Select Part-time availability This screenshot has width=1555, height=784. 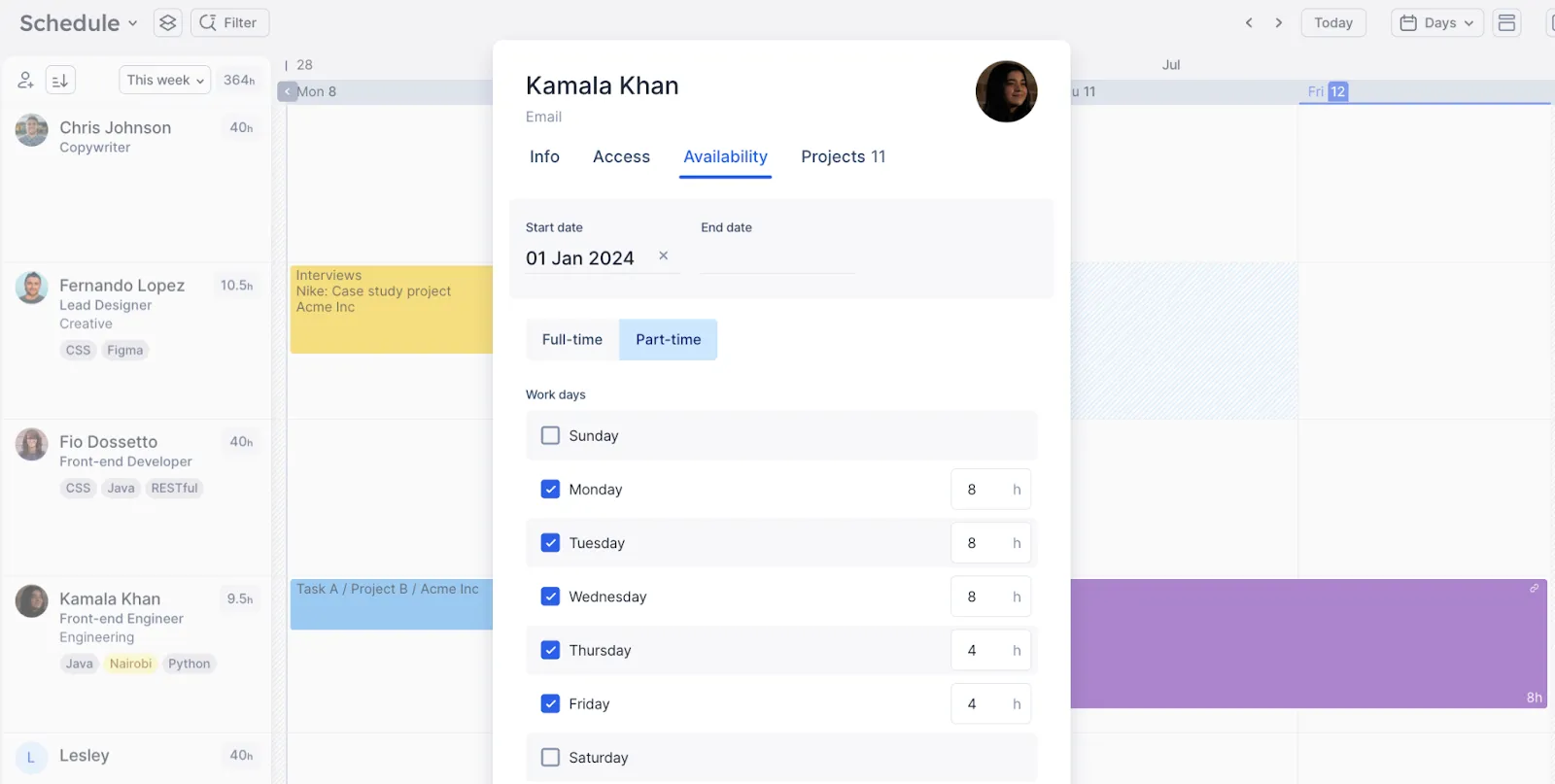coord(669,339)
